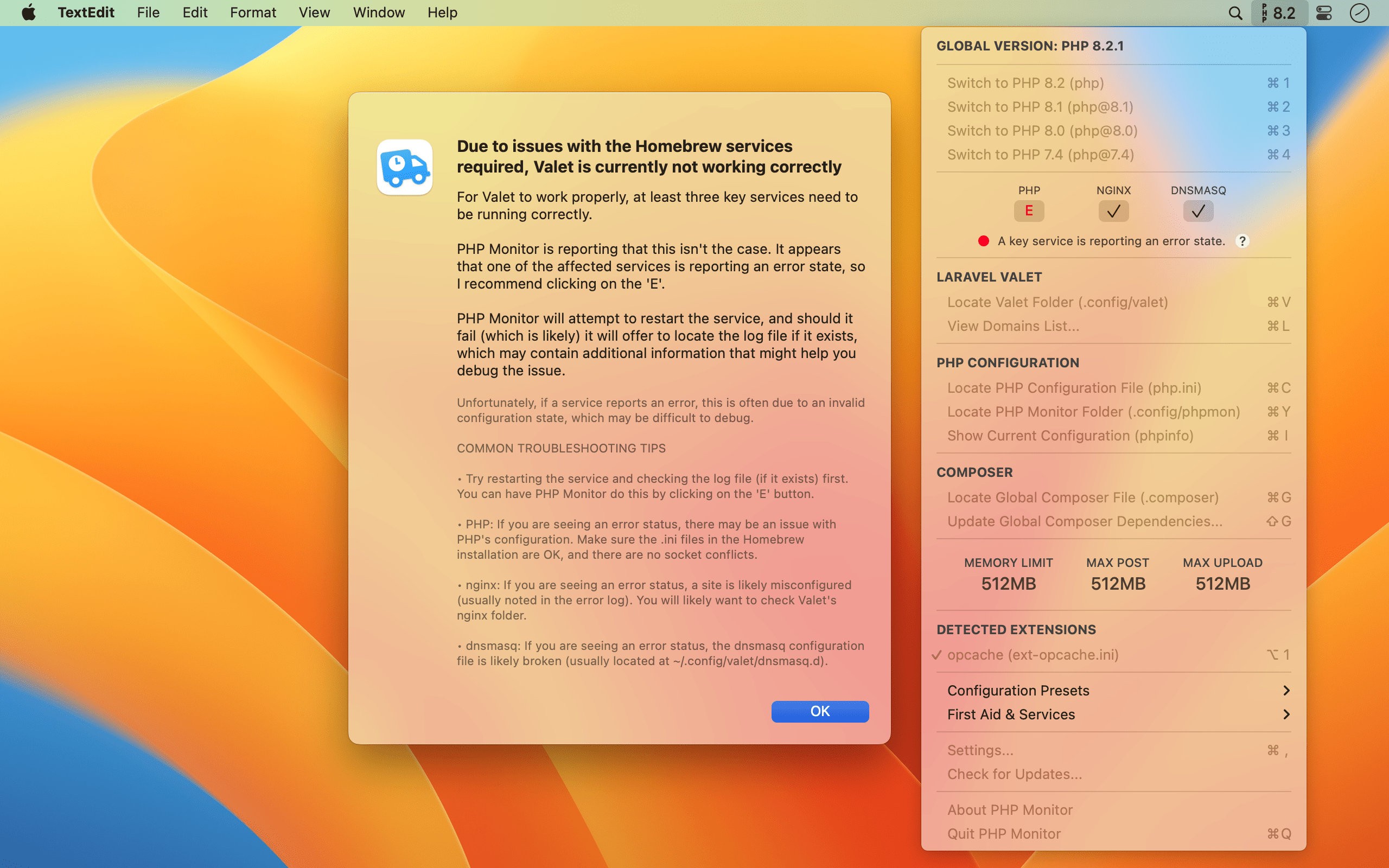This screenshot has width=1389, height=868.
Task: Open the View menu
Action: pos(314,12)
